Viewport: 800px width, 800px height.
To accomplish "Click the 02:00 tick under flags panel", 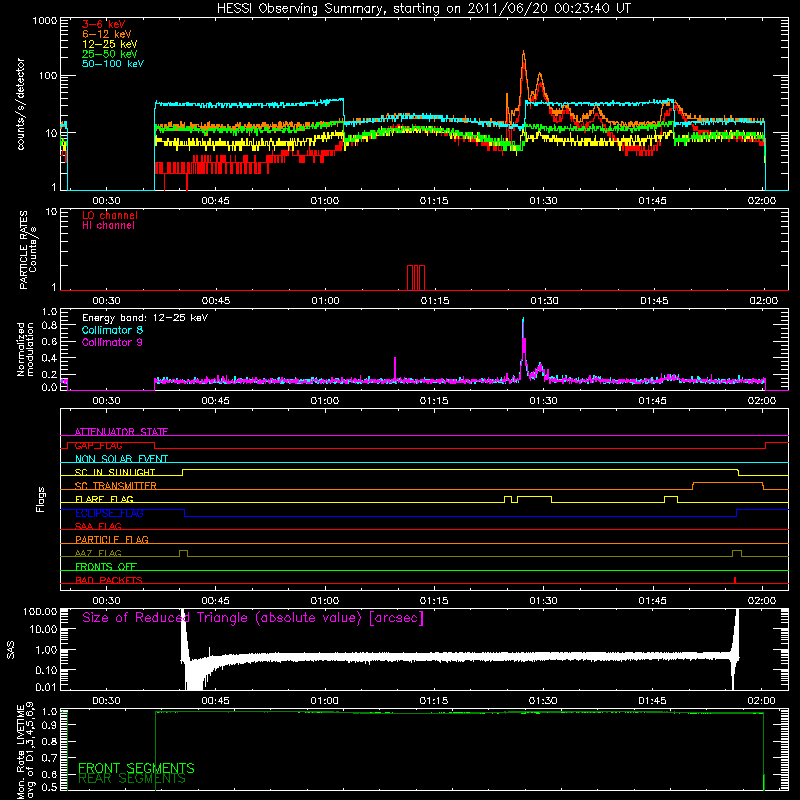I will [762, 601].
